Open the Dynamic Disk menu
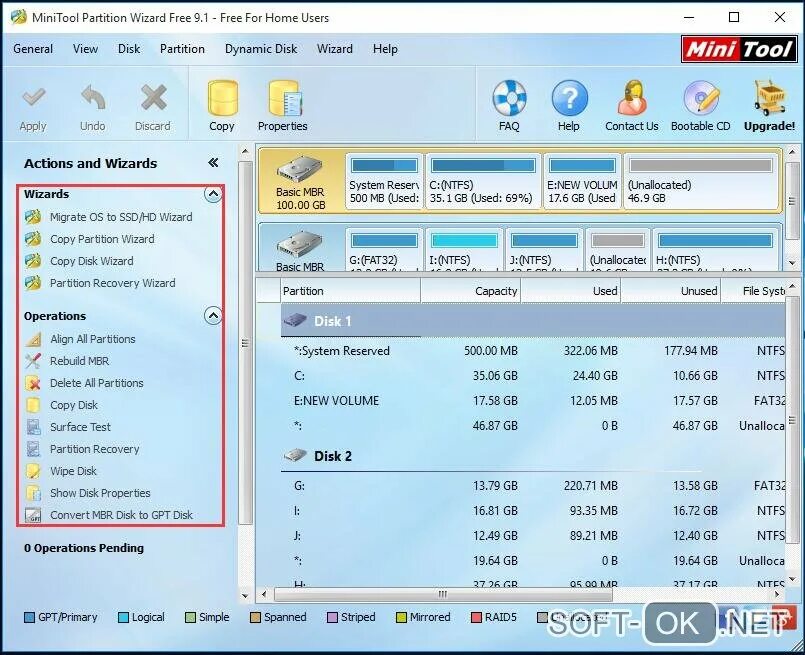805x655 pixels. point(261,49)
